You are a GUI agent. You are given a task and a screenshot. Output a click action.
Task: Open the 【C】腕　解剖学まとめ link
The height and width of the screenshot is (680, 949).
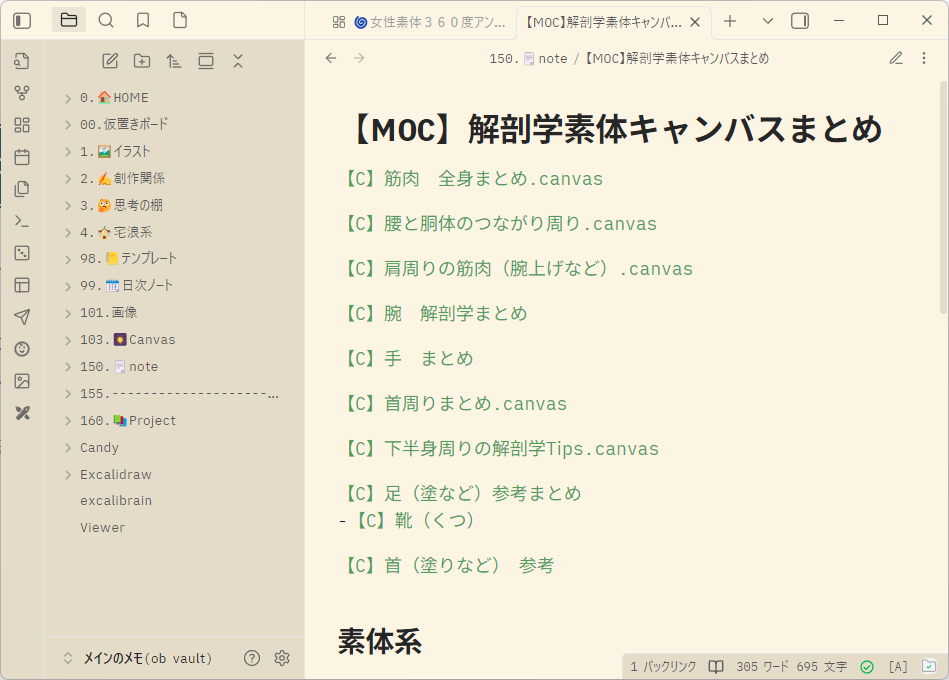pos(434,314)
